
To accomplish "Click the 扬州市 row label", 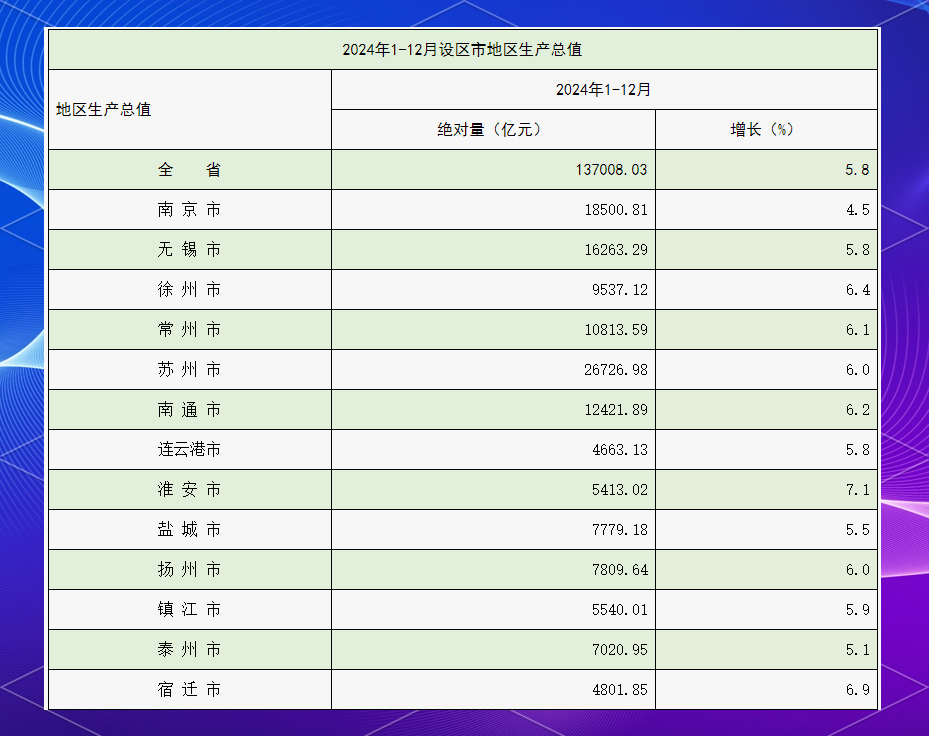I will click(x=190, y=569).
